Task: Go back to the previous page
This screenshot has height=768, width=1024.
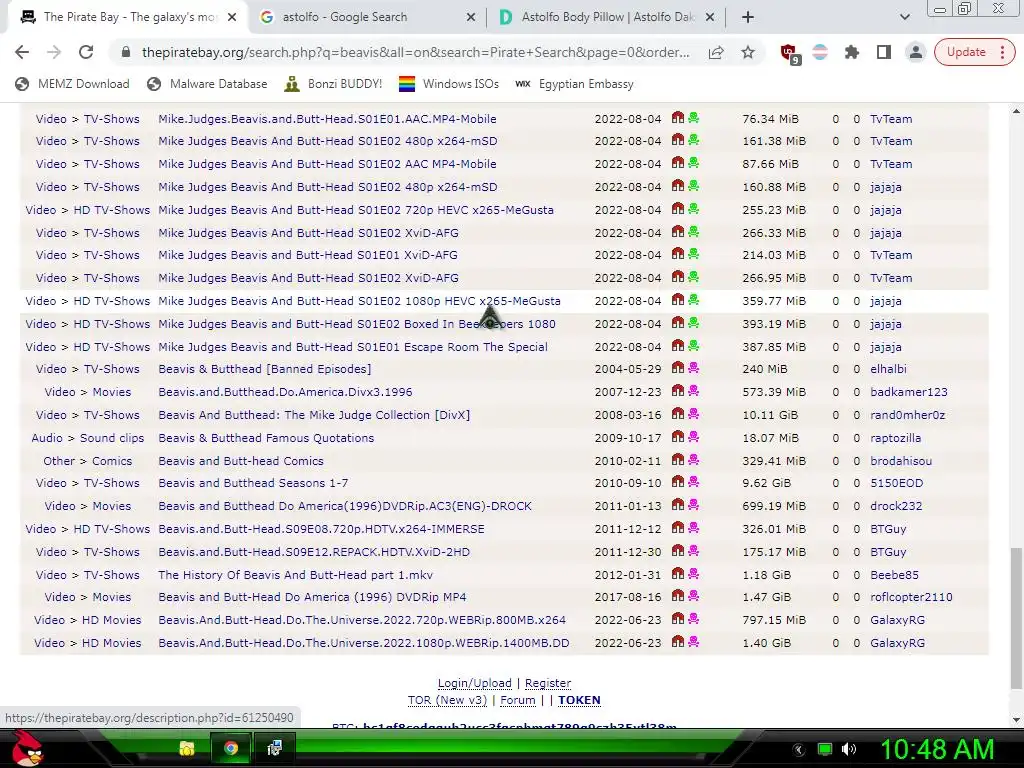Action: pos(22,52)
